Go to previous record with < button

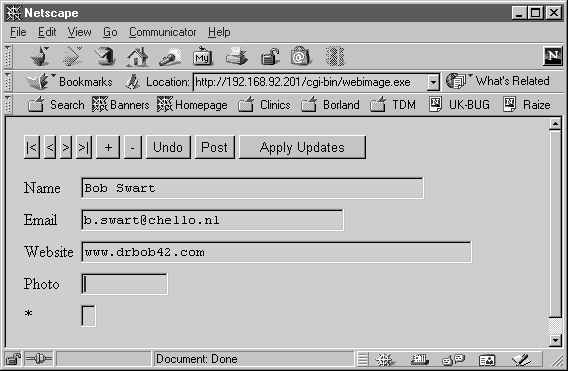50,147
